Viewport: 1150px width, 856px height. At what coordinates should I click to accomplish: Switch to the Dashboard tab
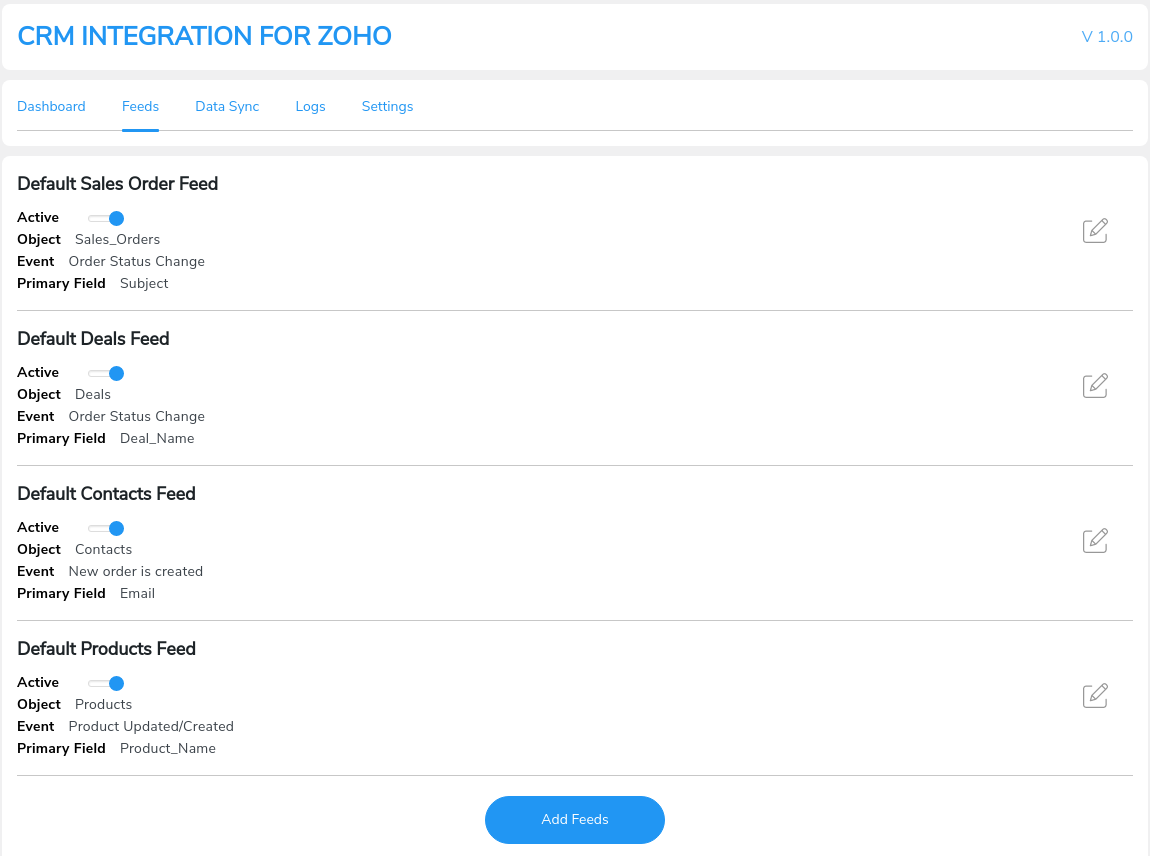click(x=51, y=106)
